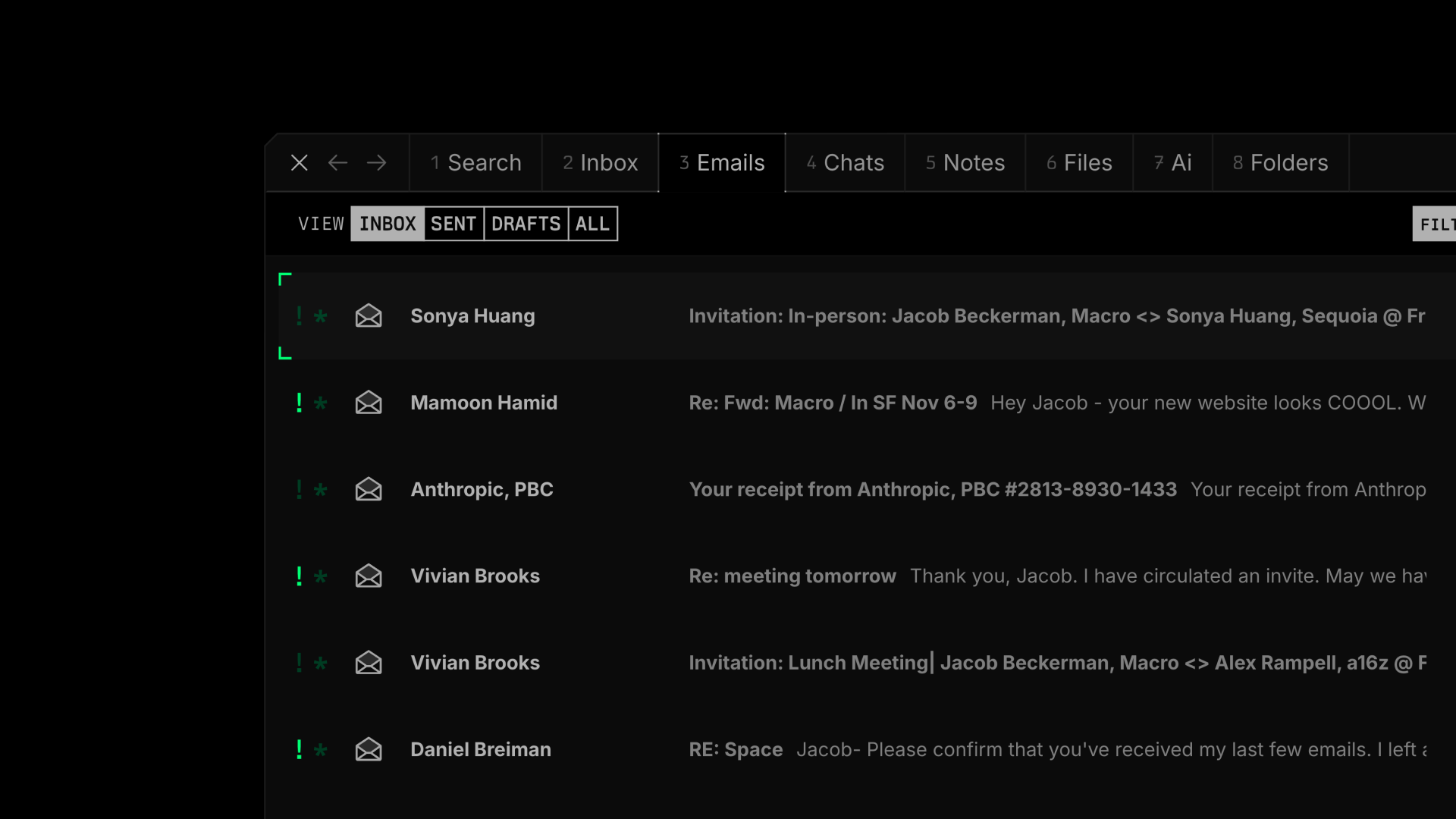Viewport: 1456px width, 819px height.
Task: Click the forward arrow navigation icon
Action: tap(376, 163)
